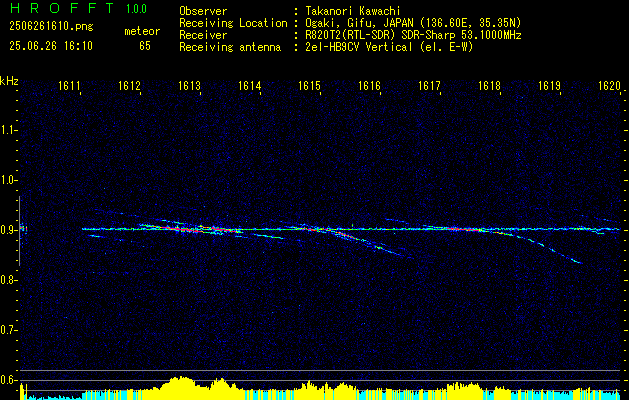Click the 0.8 kHz frequency label
Screen dimensions: 629x400
(8, 280)
